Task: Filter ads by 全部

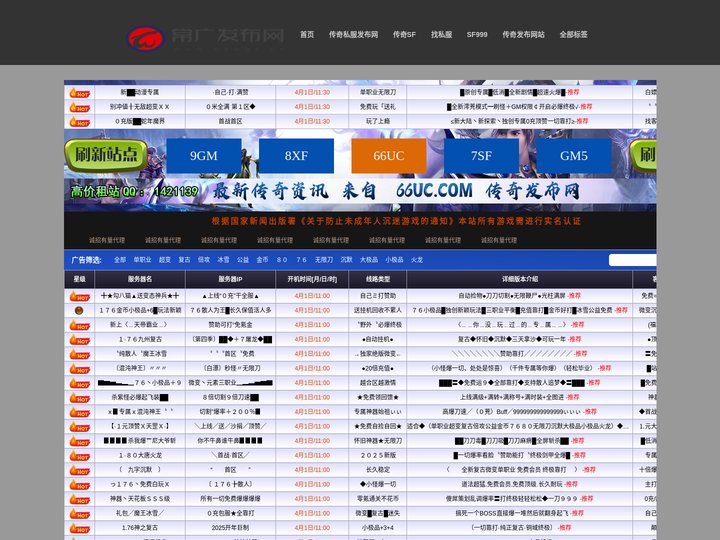Action: click(x=120, y=259)
